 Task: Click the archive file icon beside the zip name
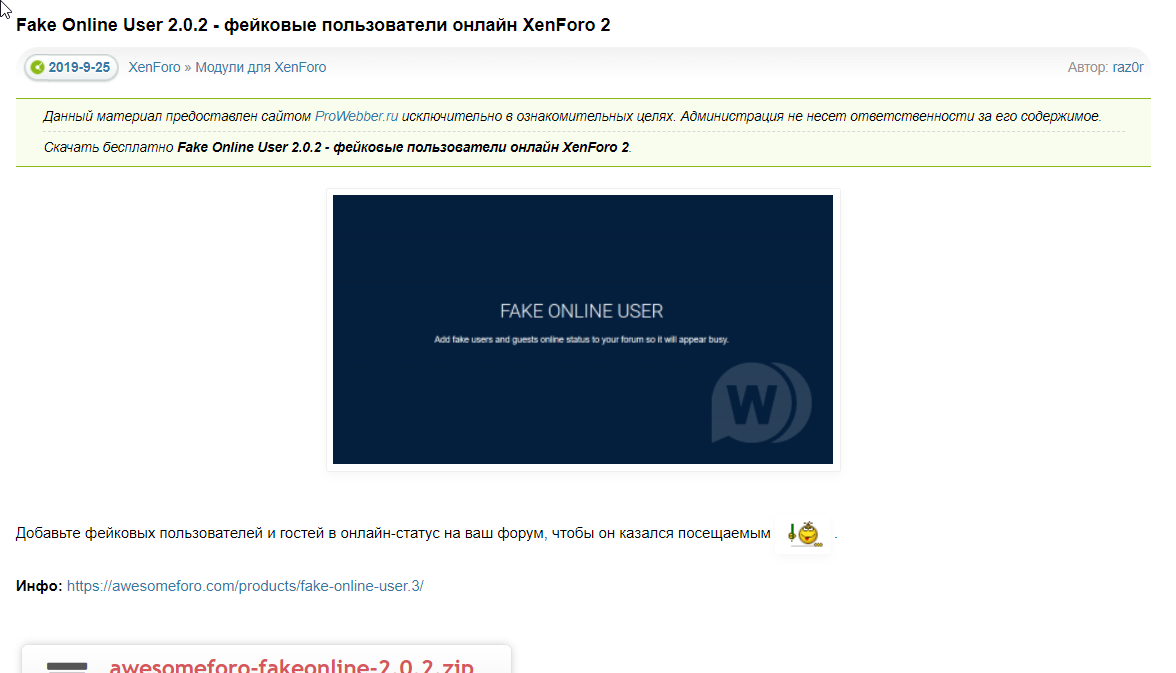pos(67,666)
